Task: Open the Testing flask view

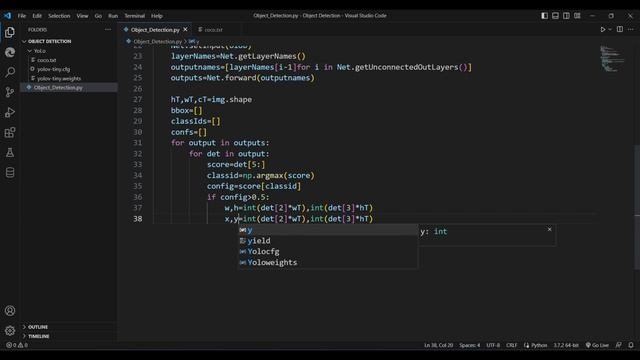Action: tap(10, 152)
